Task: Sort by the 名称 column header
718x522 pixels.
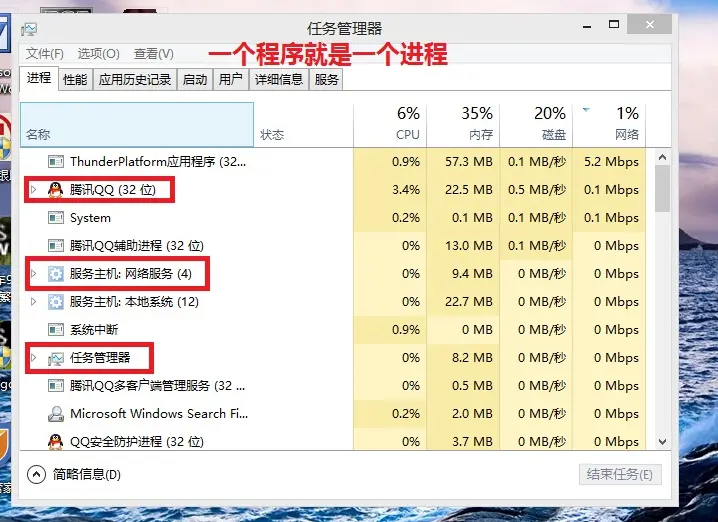Action: 137,125
